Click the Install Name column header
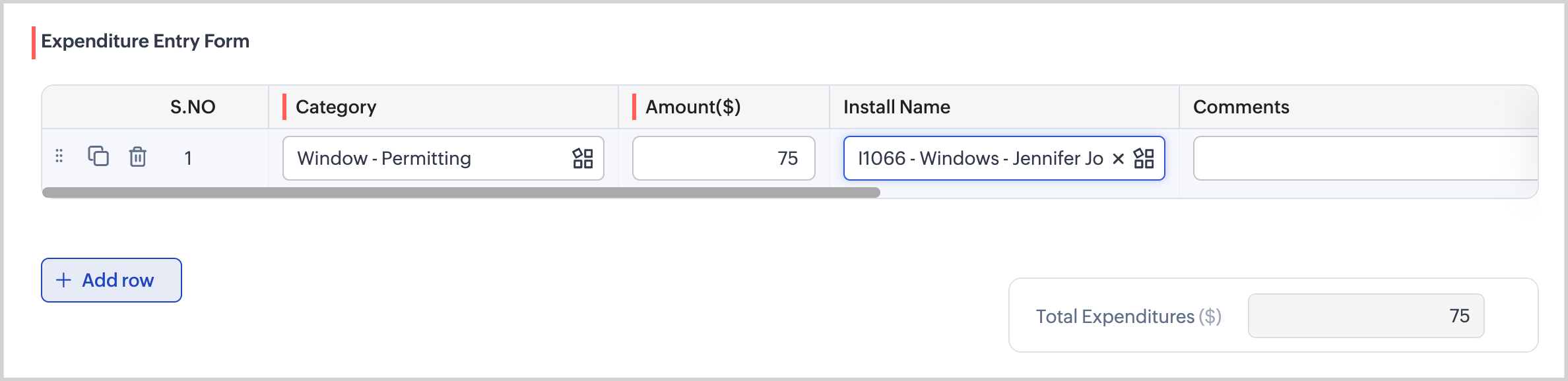 point(896,107)
